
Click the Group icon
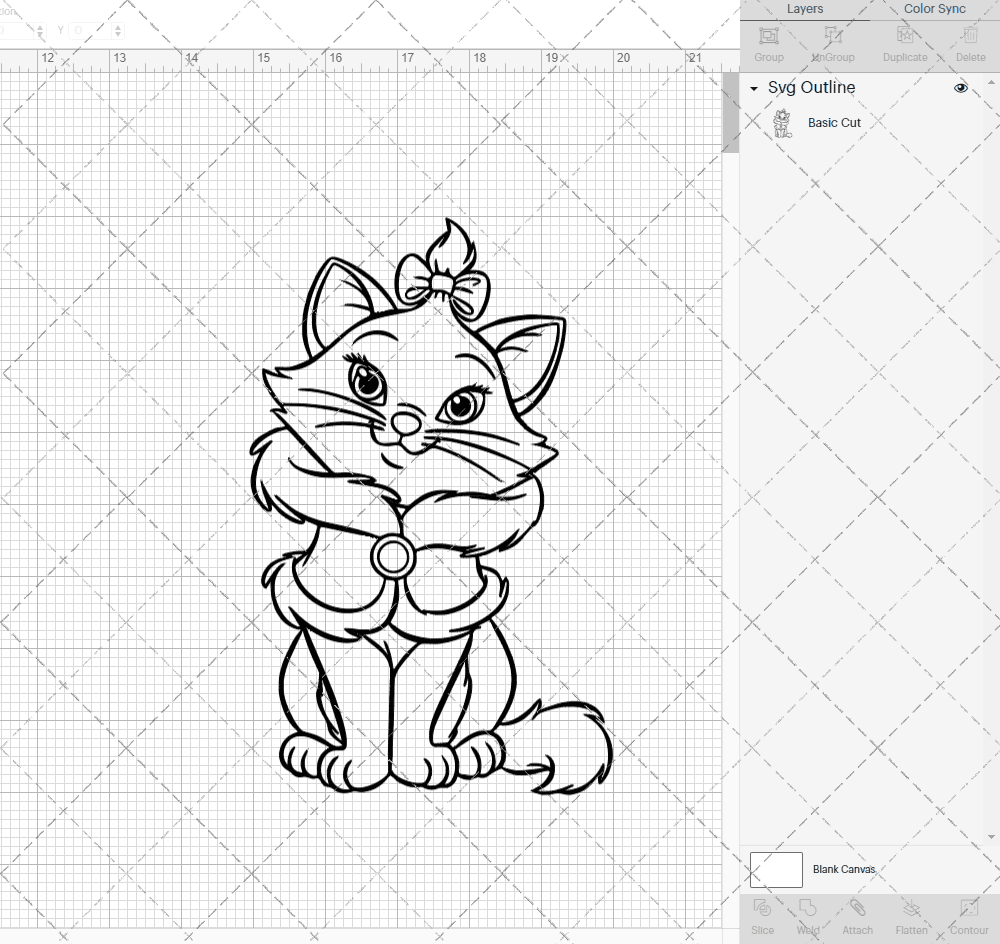click(x=768, y=36)
